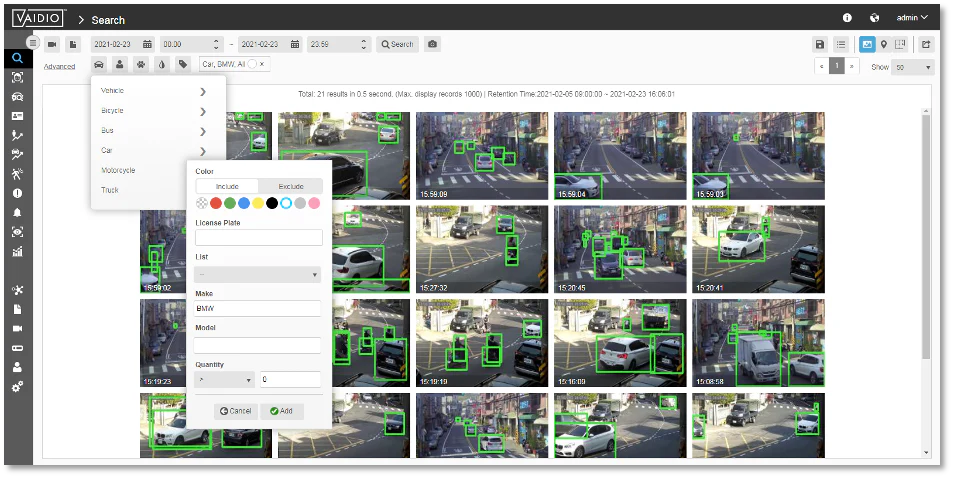Image resolution: width=954 pixels, height=478 pixels.
Task: Choose Motorcycle from the vehicle type menu
Action: (118, 170)
